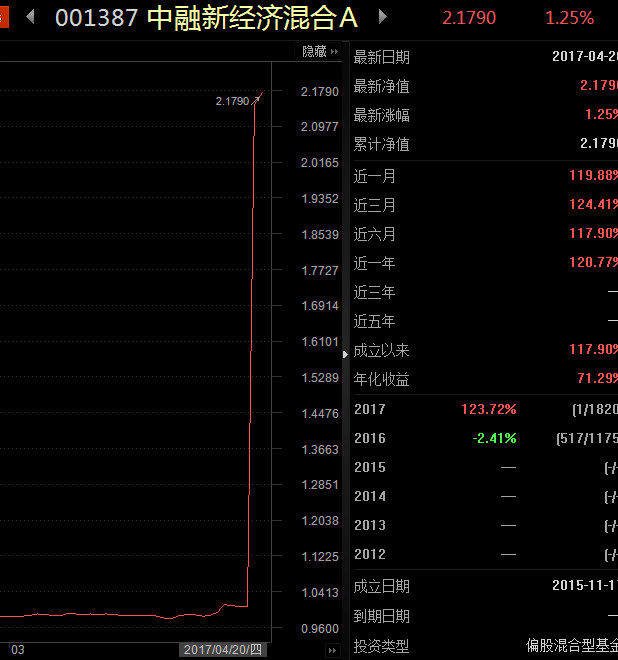This screenshot has width=618, height=660.
Task: Click the 成立日期 row label
Action: point(381,586)
